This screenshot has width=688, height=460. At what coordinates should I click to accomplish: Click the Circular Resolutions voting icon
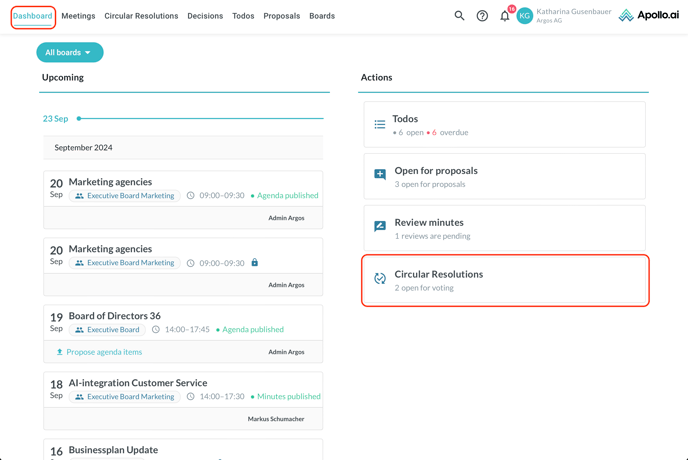point(380,279)
